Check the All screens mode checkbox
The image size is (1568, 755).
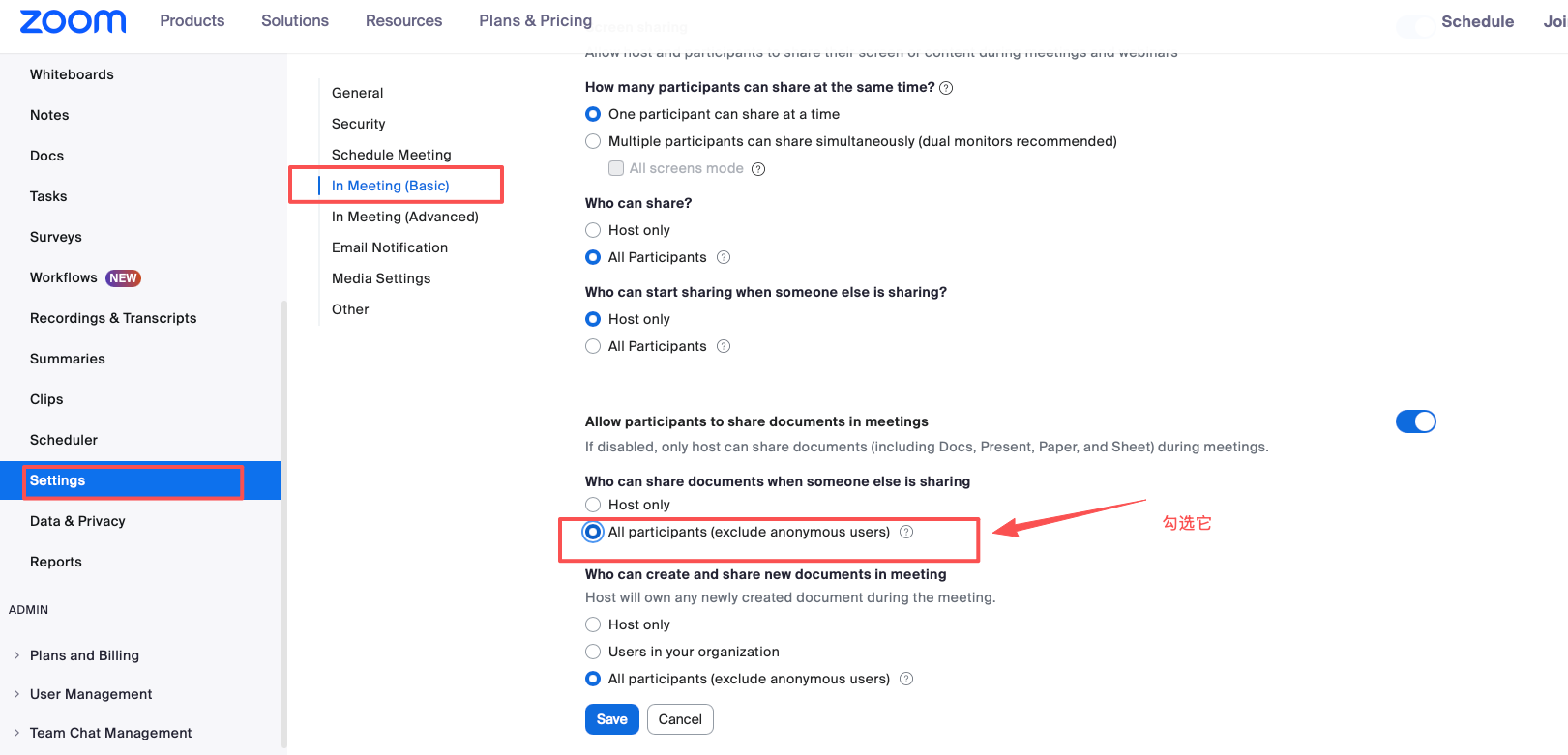click(x=616, y=168)
